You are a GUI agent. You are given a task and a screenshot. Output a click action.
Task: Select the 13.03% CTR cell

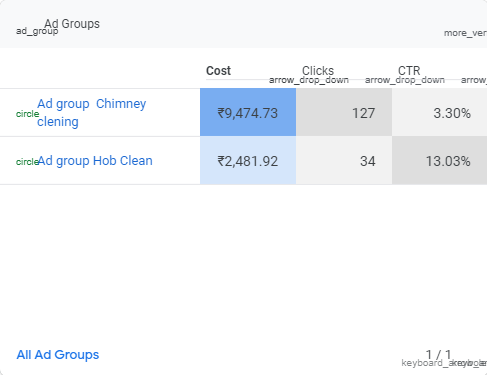(439, 161)
